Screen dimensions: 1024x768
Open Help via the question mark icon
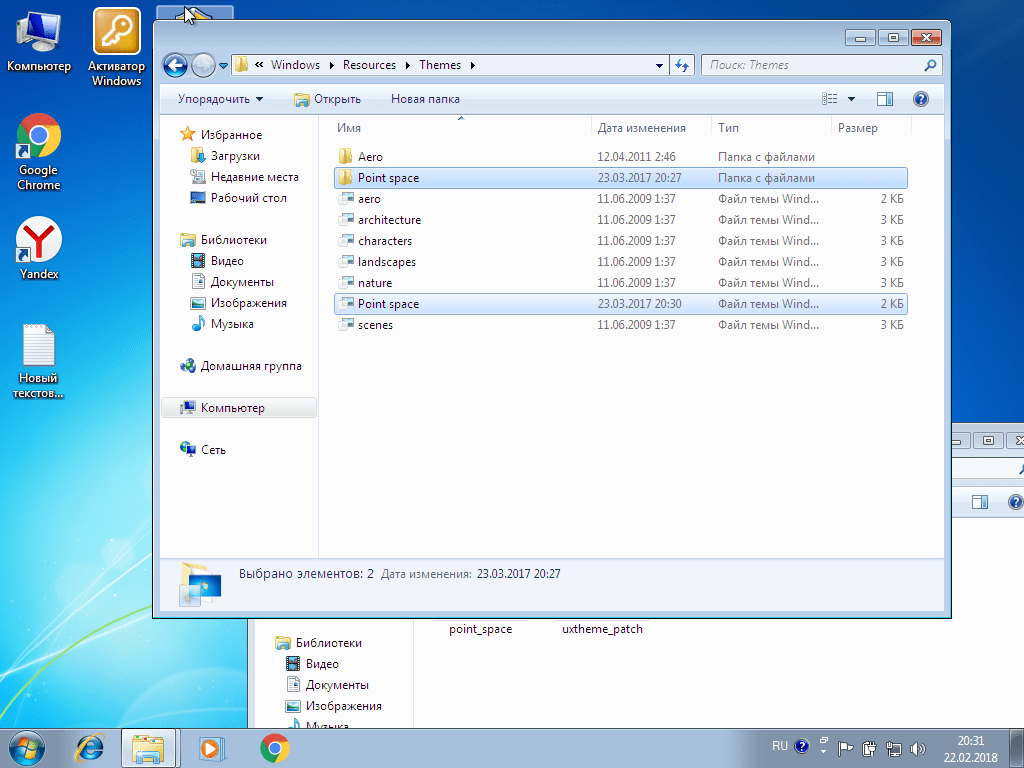pos(920,98)
